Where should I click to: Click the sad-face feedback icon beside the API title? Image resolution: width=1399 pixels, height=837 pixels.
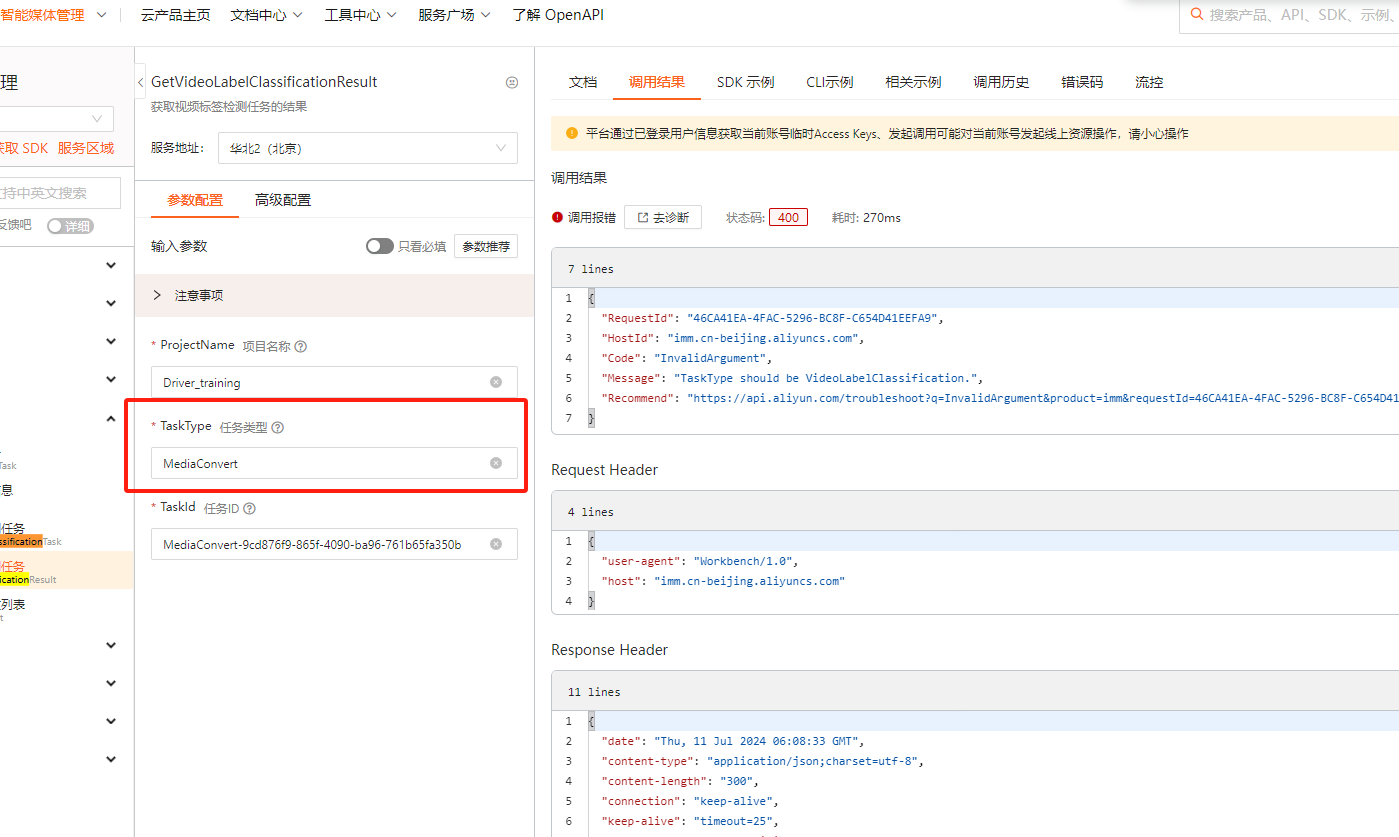(512, 83)
